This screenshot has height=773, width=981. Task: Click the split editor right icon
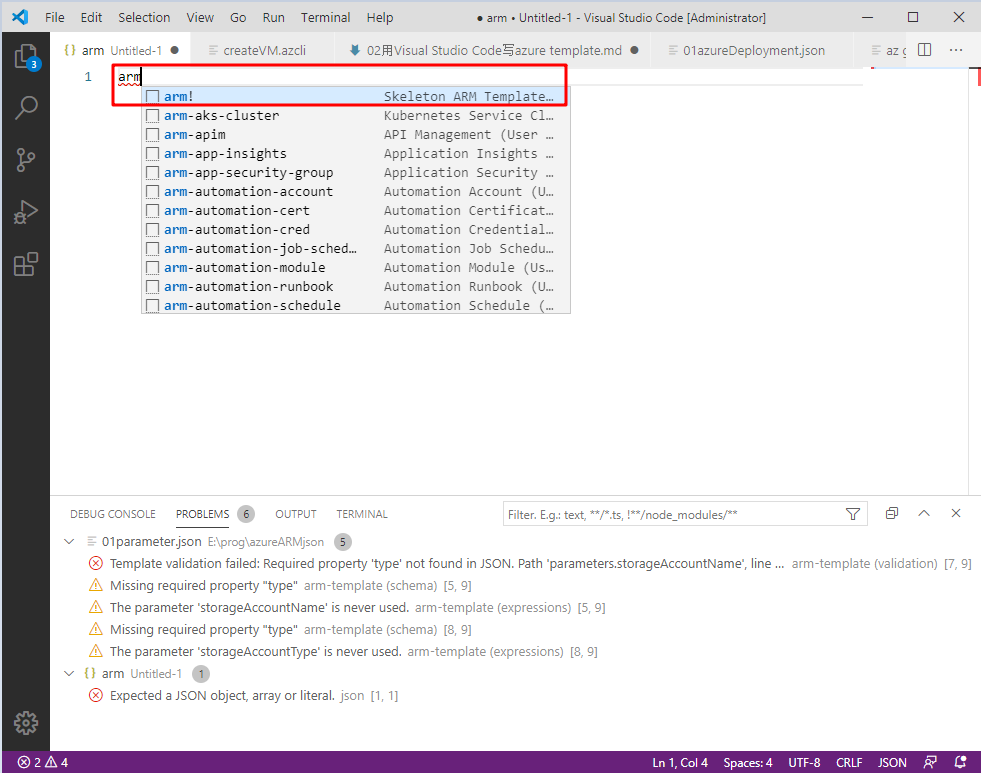(x=925, y=50)
